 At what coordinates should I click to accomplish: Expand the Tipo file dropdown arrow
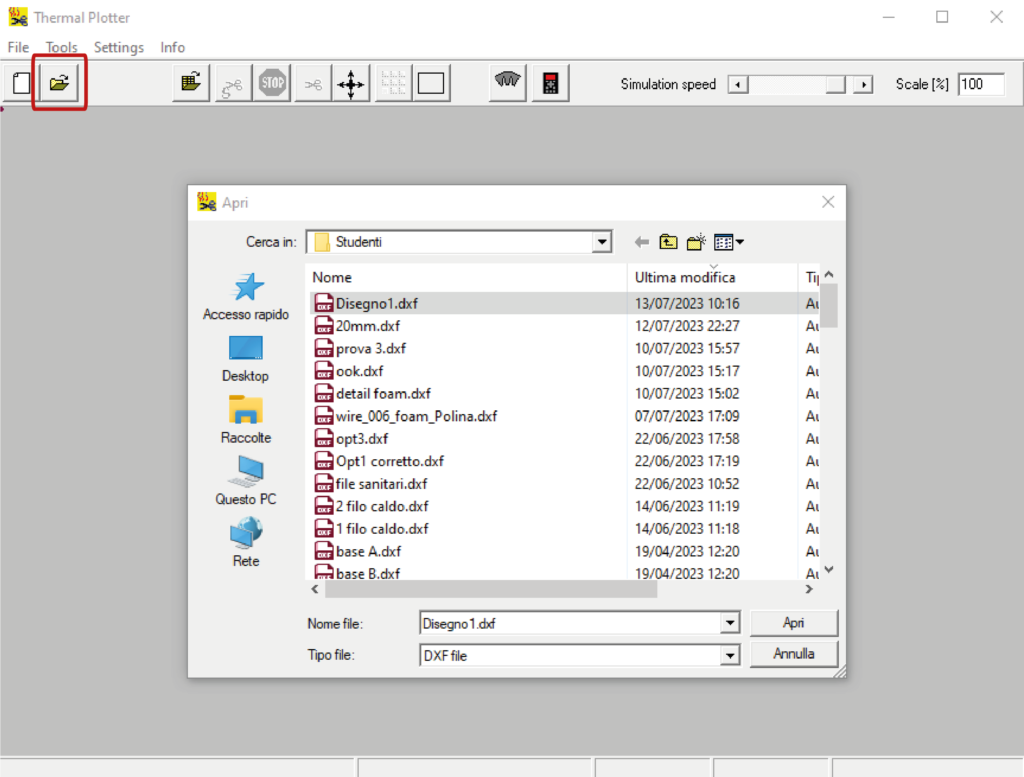730,655
